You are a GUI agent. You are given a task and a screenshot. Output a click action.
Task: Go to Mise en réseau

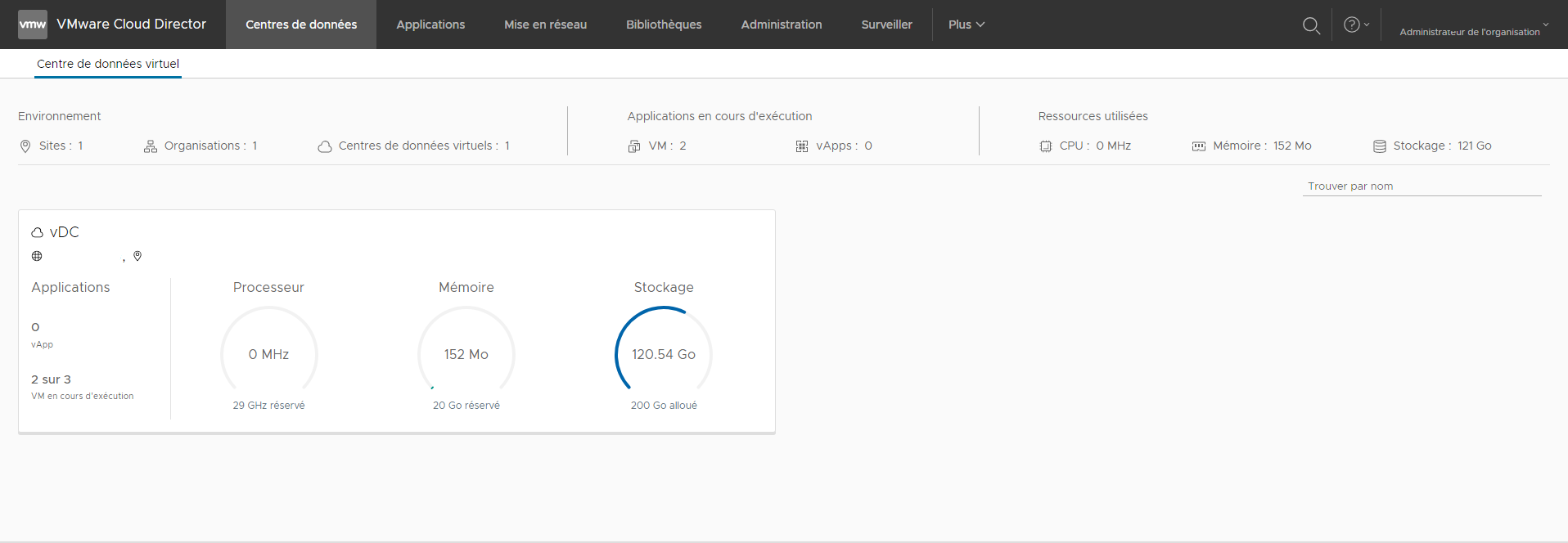[545, 25]
